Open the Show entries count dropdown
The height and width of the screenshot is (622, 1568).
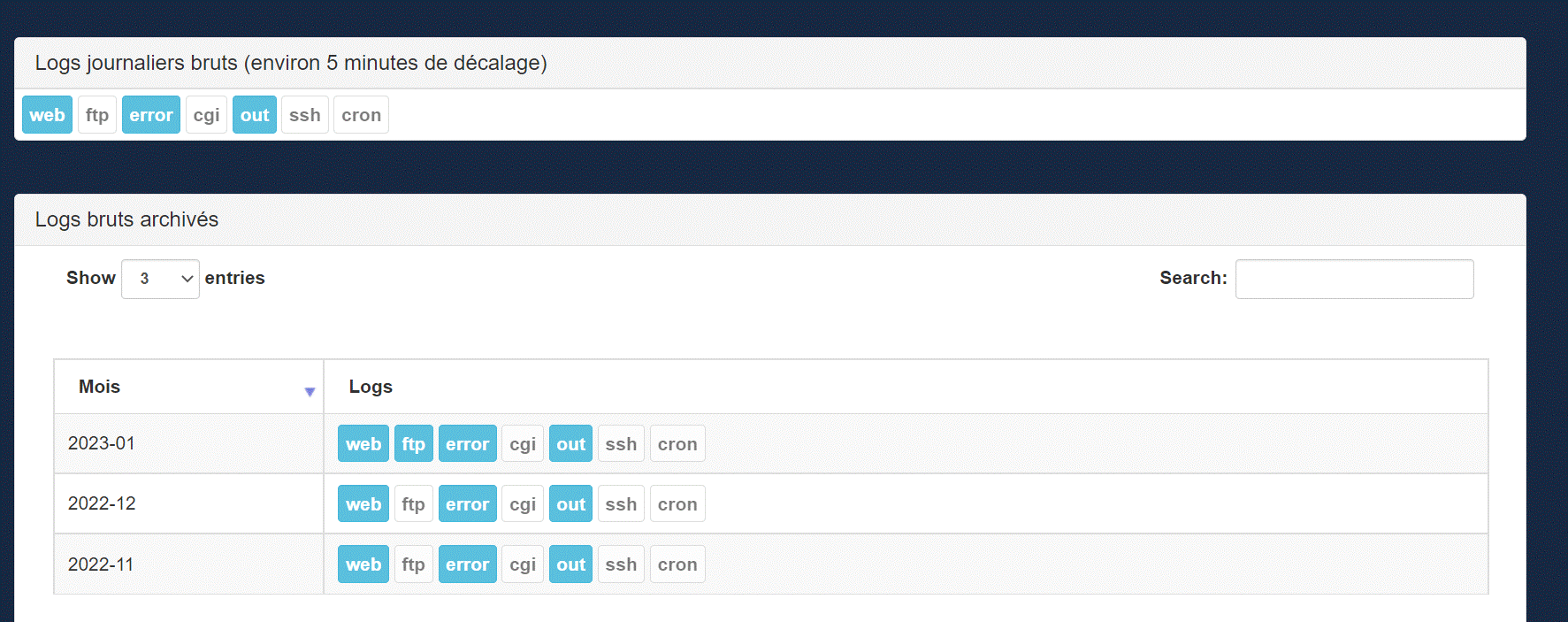coord(160,279)
